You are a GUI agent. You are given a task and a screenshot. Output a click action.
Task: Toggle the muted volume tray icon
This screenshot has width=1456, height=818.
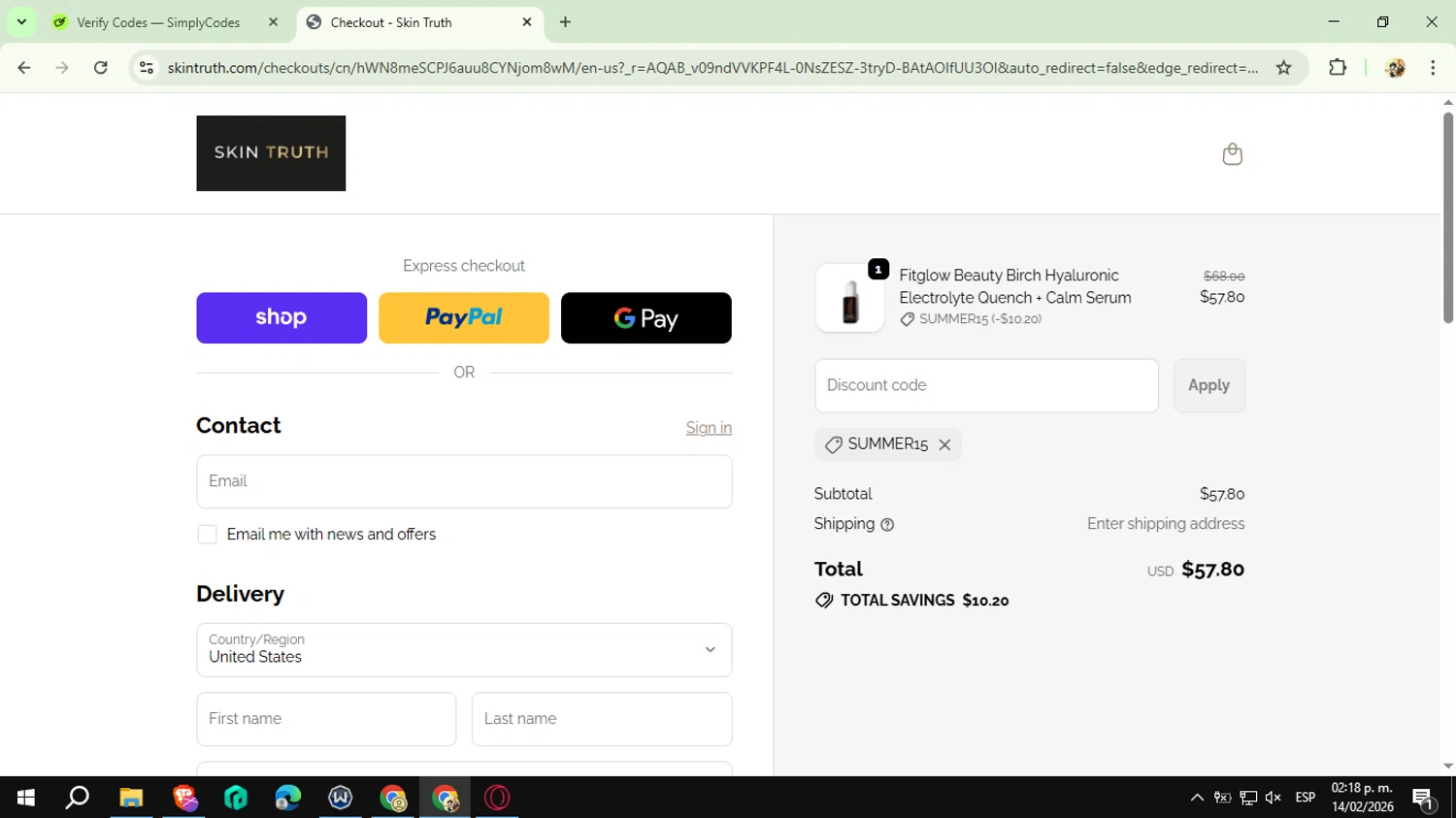tap(1274, 798)
